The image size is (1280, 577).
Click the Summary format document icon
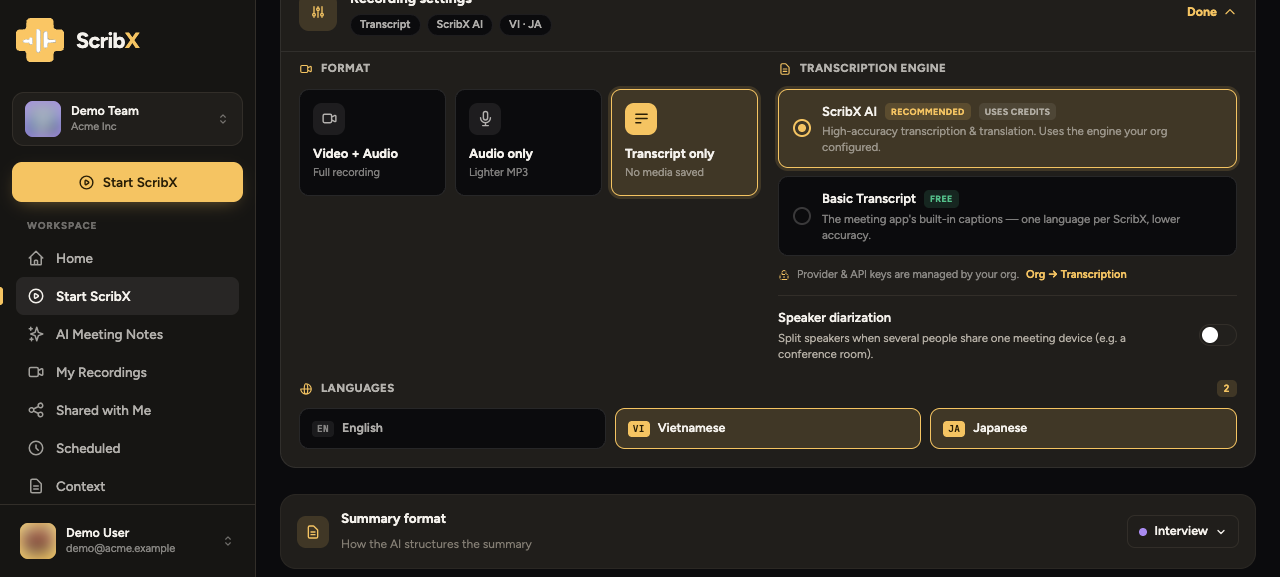313,531
